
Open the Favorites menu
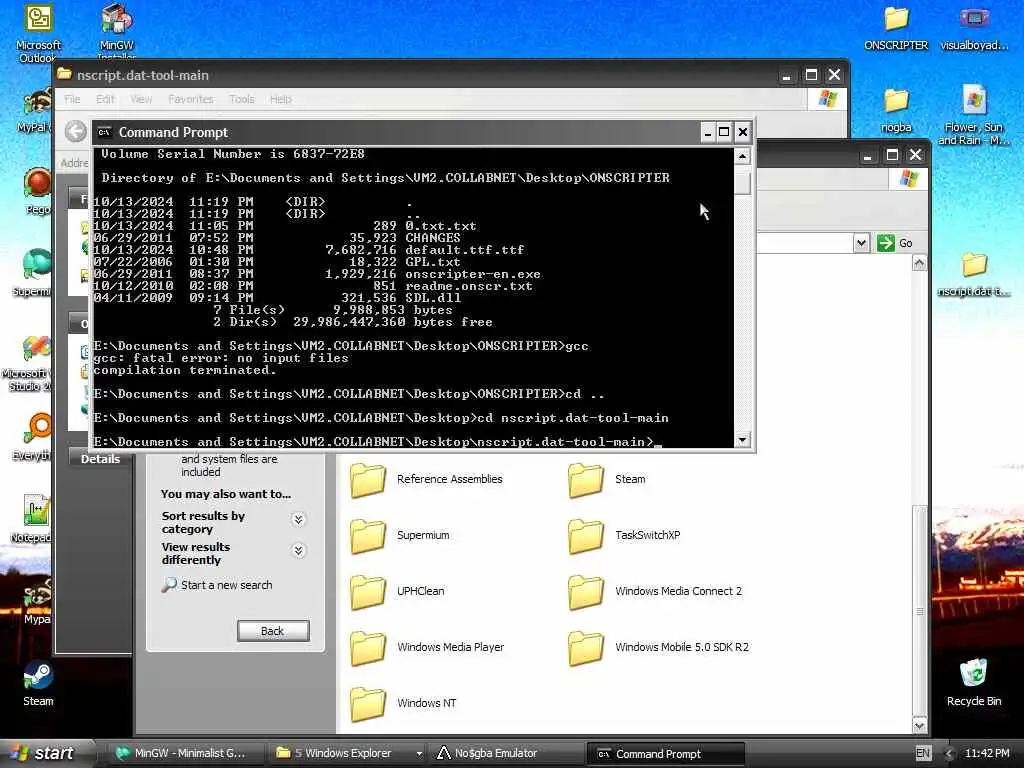point(191,99)
